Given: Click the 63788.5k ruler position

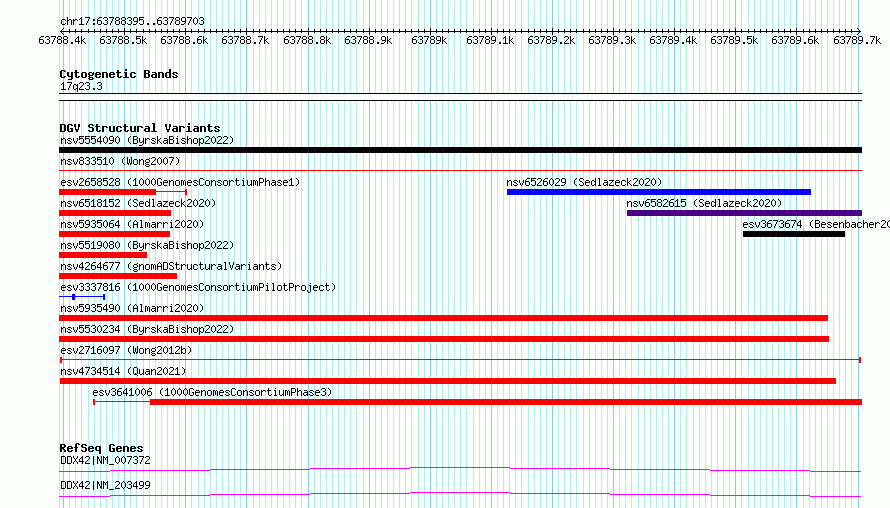Looking at the screenshot, I should (x=123, y=40).
